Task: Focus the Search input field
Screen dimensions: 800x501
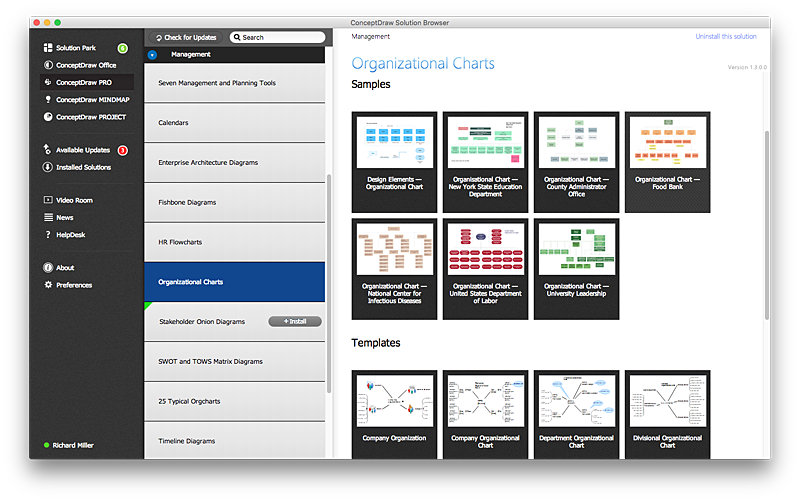Action: tap(277, 37)
